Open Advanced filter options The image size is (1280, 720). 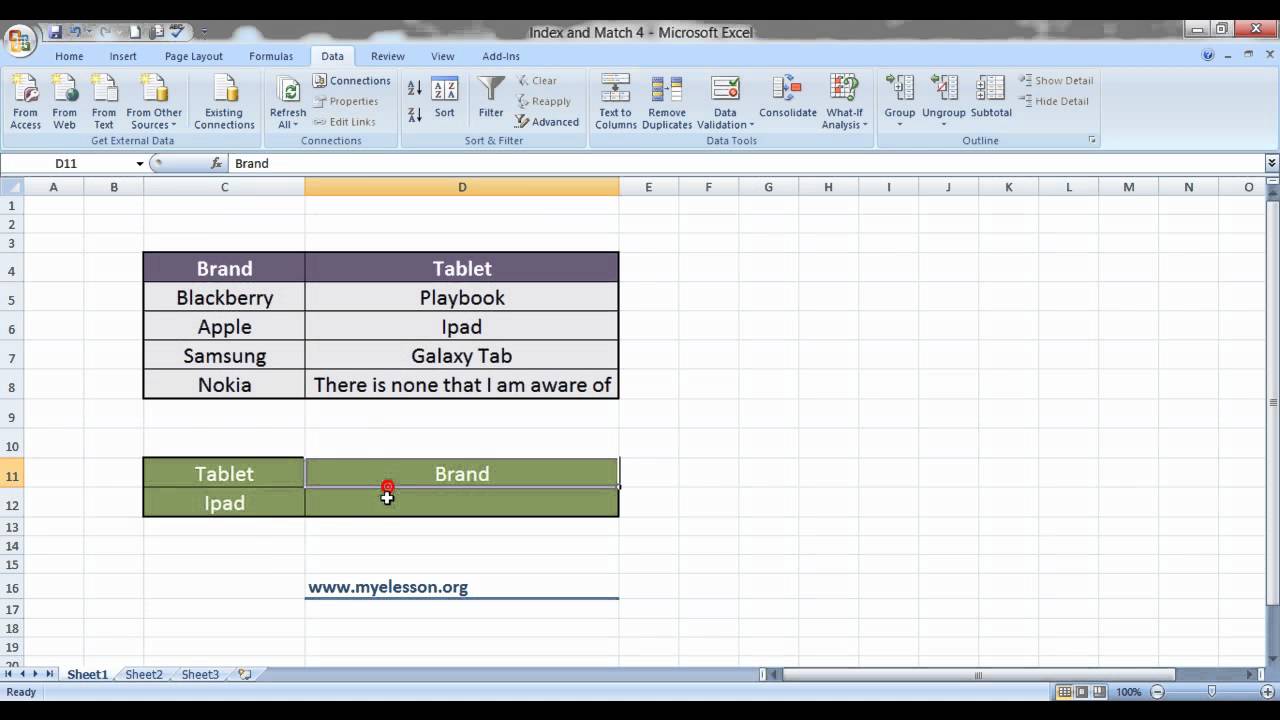point(547,122)
